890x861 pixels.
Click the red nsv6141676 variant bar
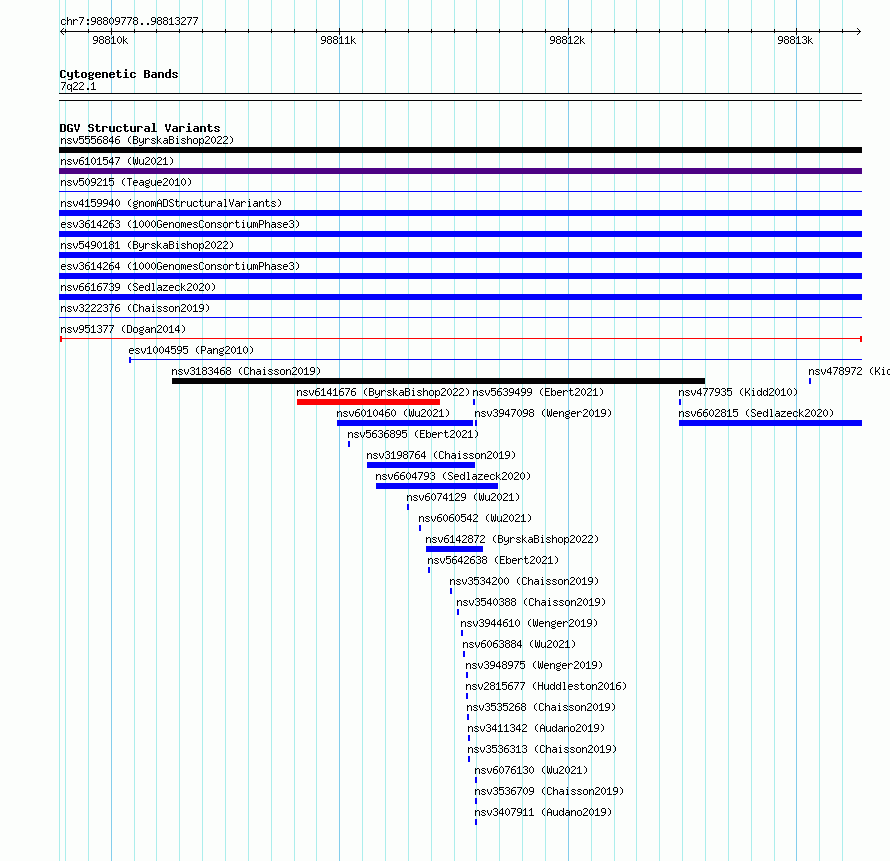[x=368, y=402]
